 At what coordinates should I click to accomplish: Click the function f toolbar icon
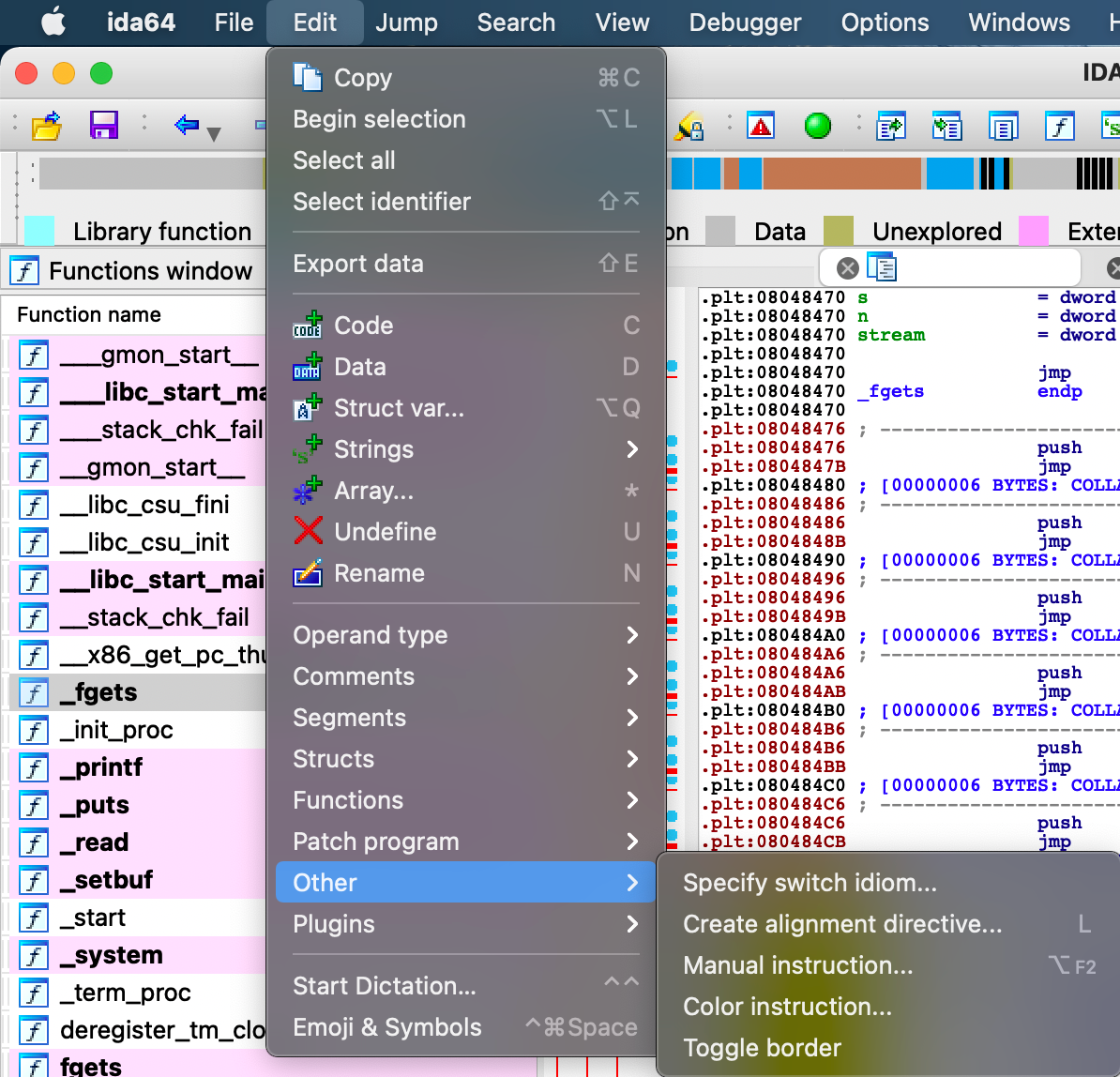tap(1060, 127)
